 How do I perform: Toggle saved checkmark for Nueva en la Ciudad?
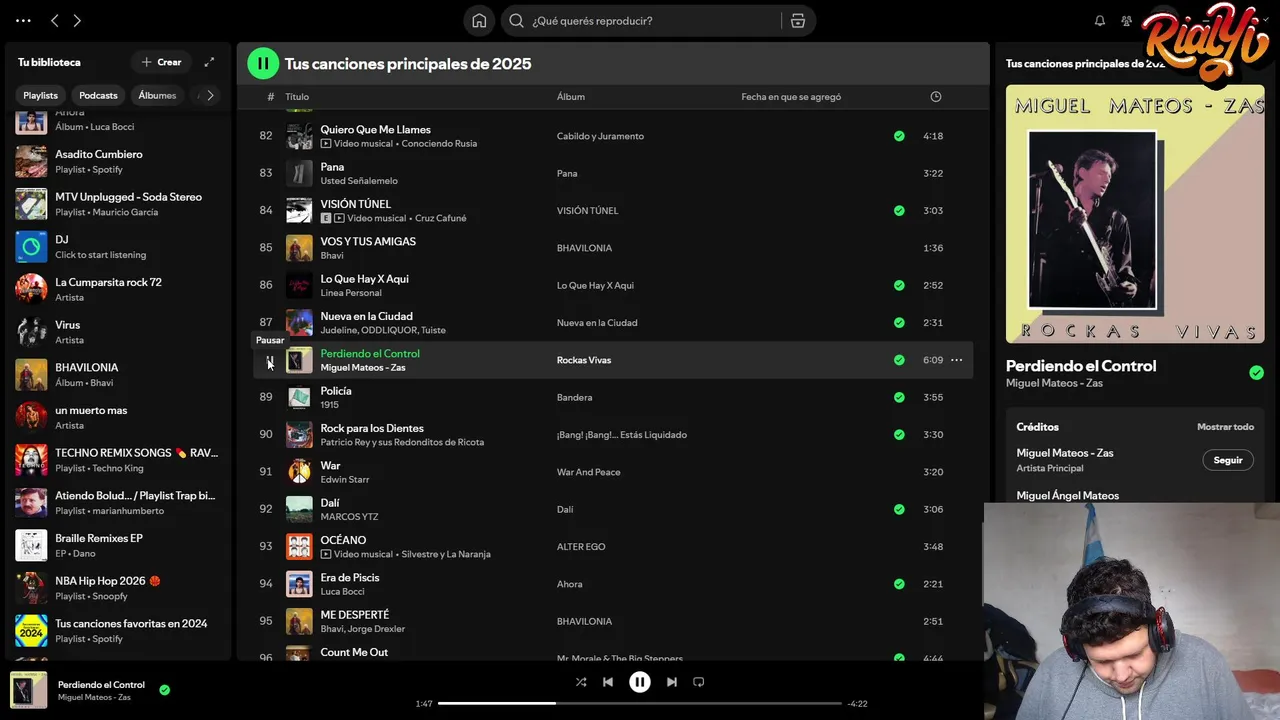[899, 323]
